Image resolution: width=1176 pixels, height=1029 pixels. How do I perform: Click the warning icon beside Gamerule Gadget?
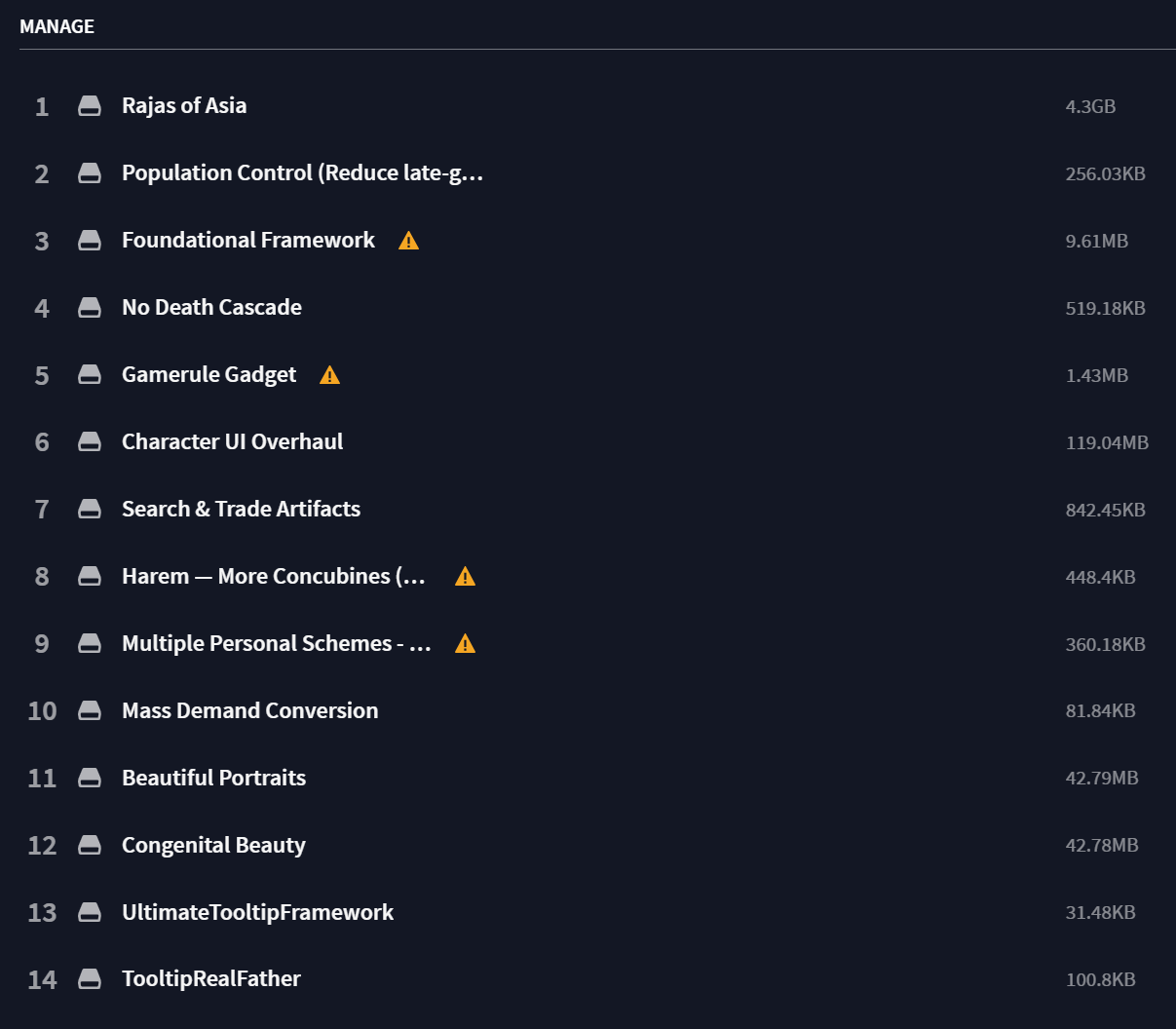pos(329,374)
